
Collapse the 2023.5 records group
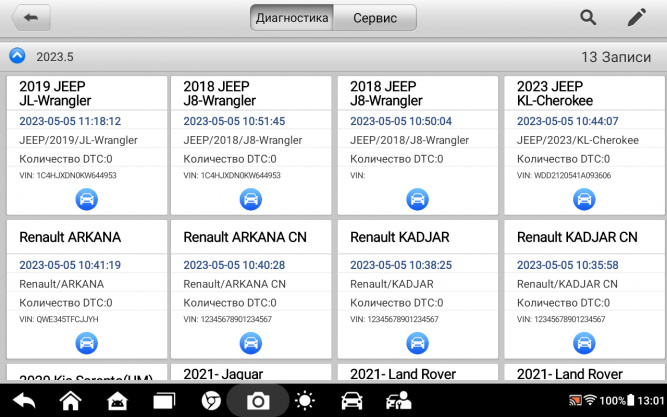[17, 56]
